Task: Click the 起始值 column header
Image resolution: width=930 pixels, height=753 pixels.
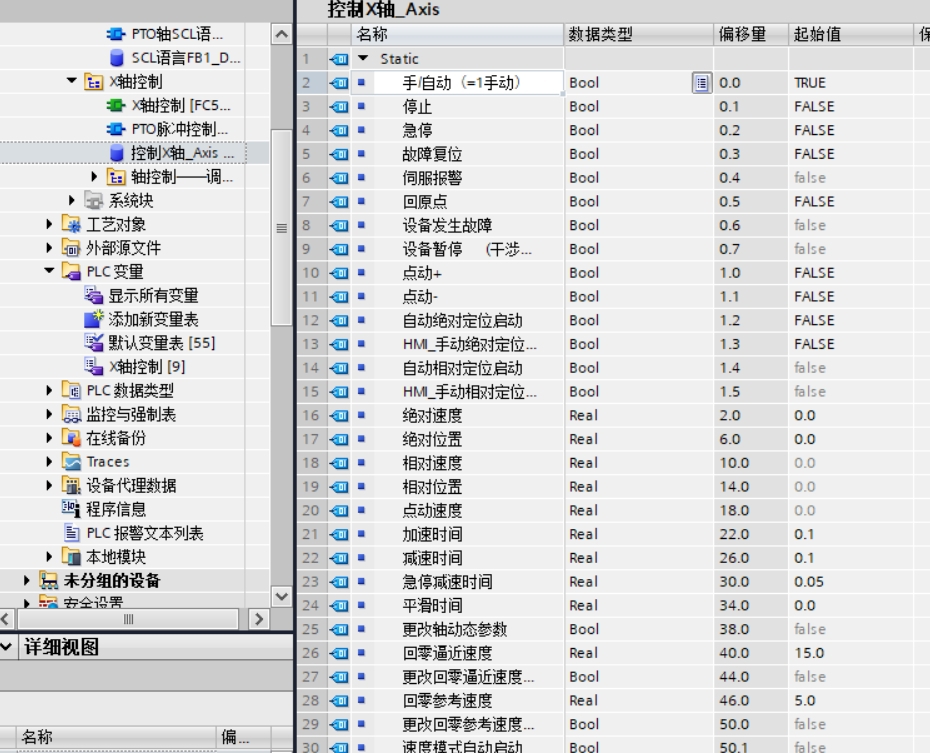Action: coord(851,34)
